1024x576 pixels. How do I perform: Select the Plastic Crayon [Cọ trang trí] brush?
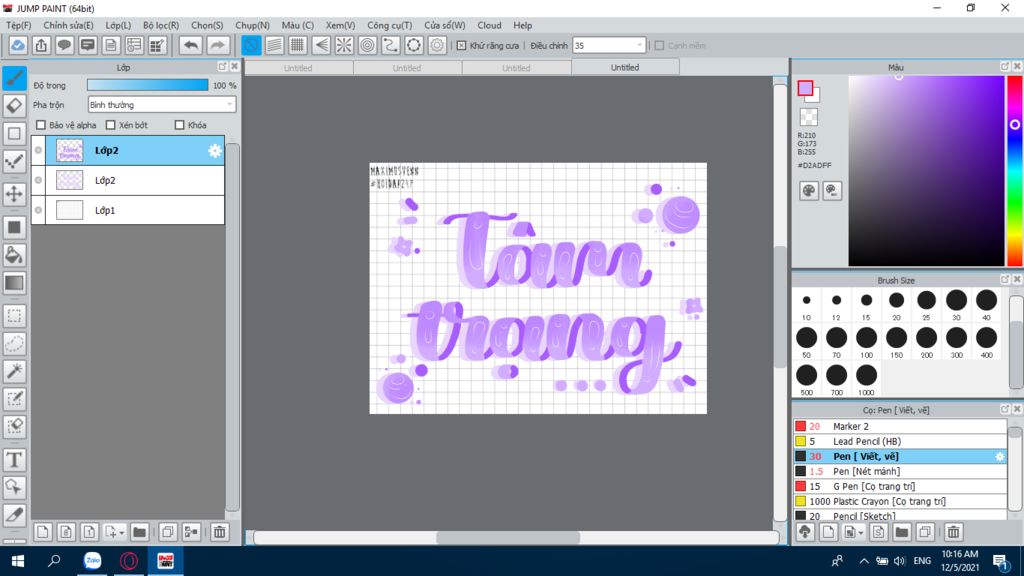(x=900, y=502)
